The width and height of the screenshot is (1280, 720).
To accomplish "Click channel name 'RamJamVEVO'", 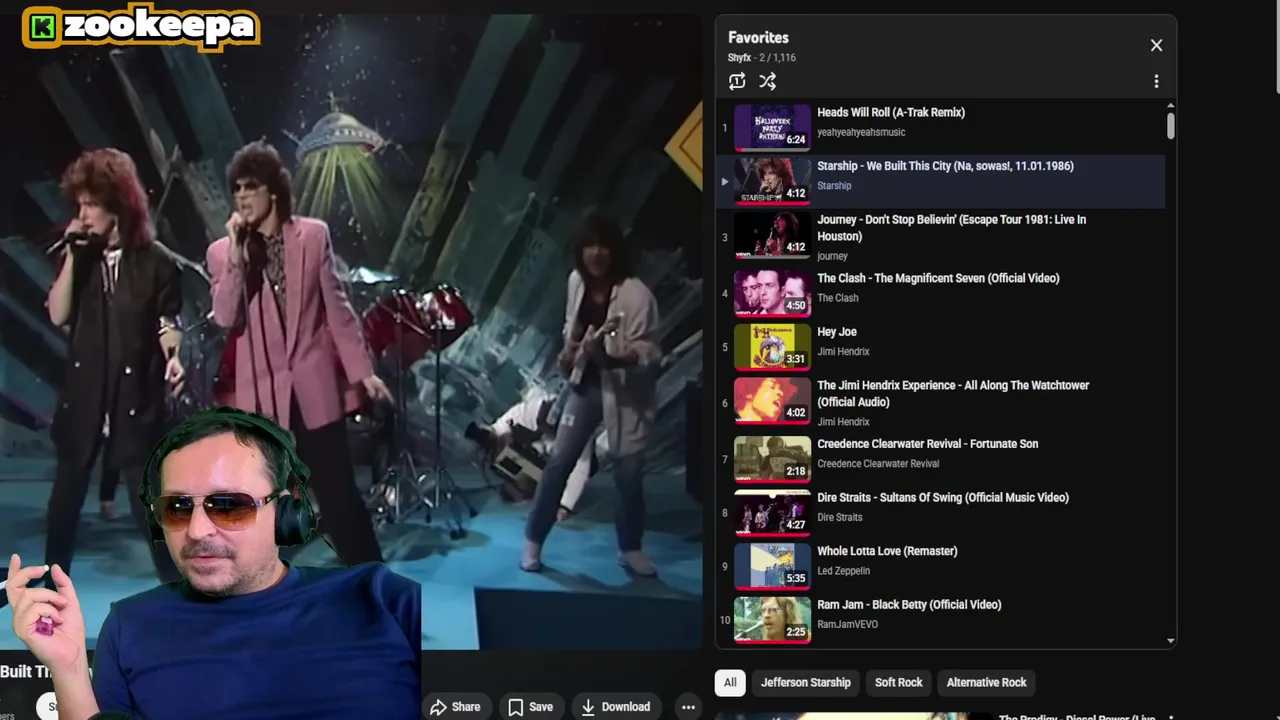I will coord(848,624).
